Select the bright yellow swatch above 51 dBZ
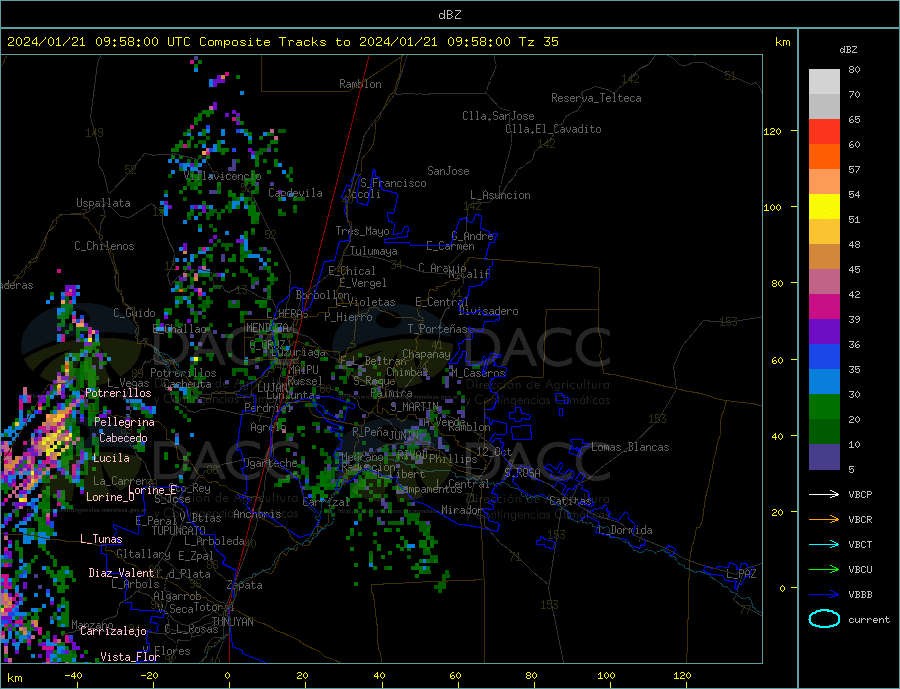Viewport: 900px width, 689px height. point(824,207)
